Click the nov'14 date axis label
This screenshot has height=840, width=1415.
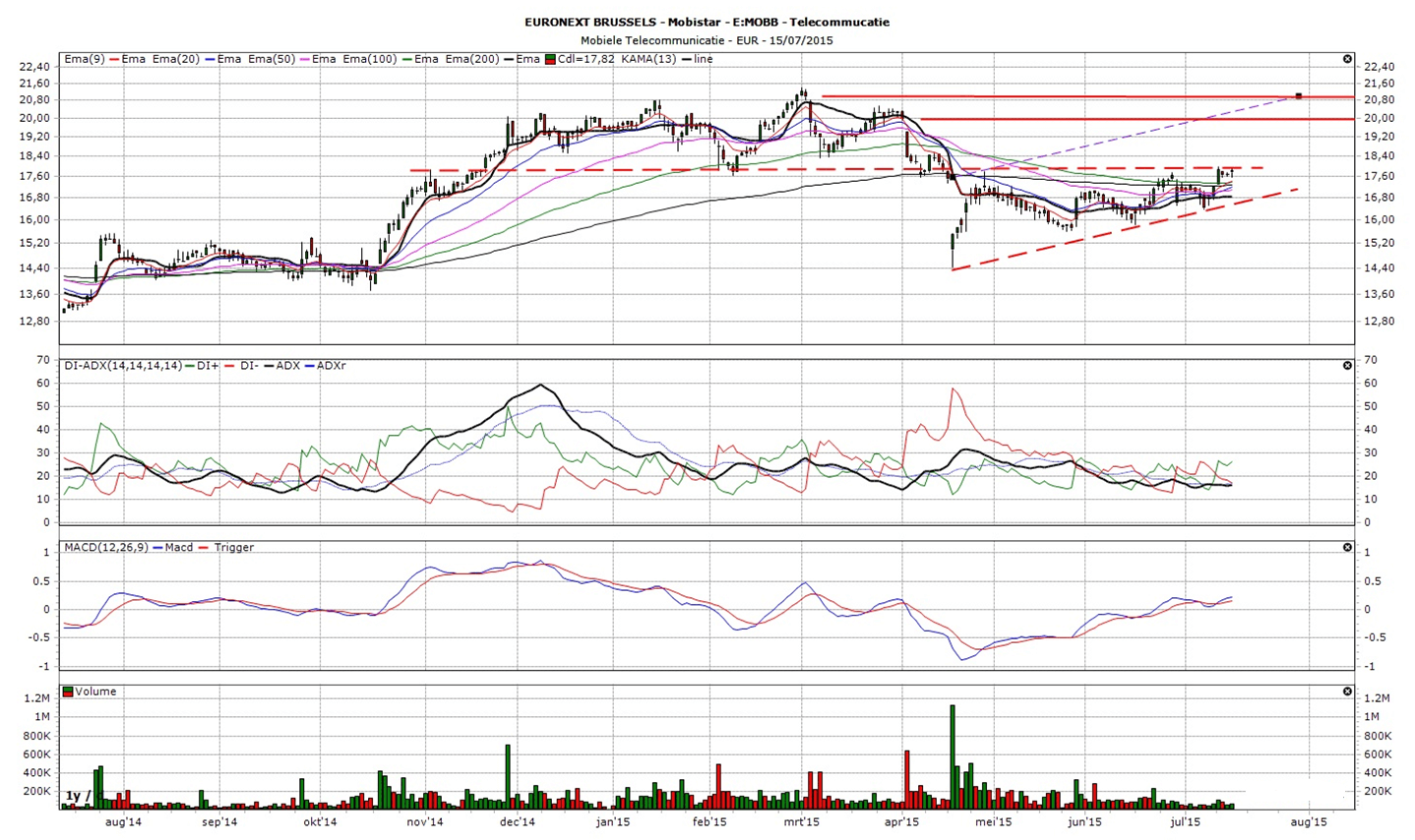(425, 821)
